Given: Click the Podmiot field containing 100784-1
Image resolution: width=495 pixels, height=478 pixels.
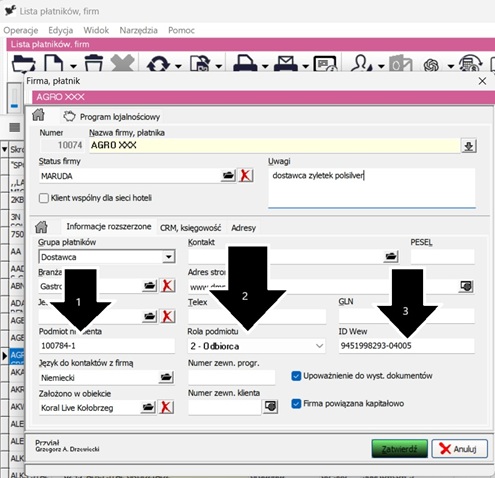Looking at the screenshot, I should 107,346.
